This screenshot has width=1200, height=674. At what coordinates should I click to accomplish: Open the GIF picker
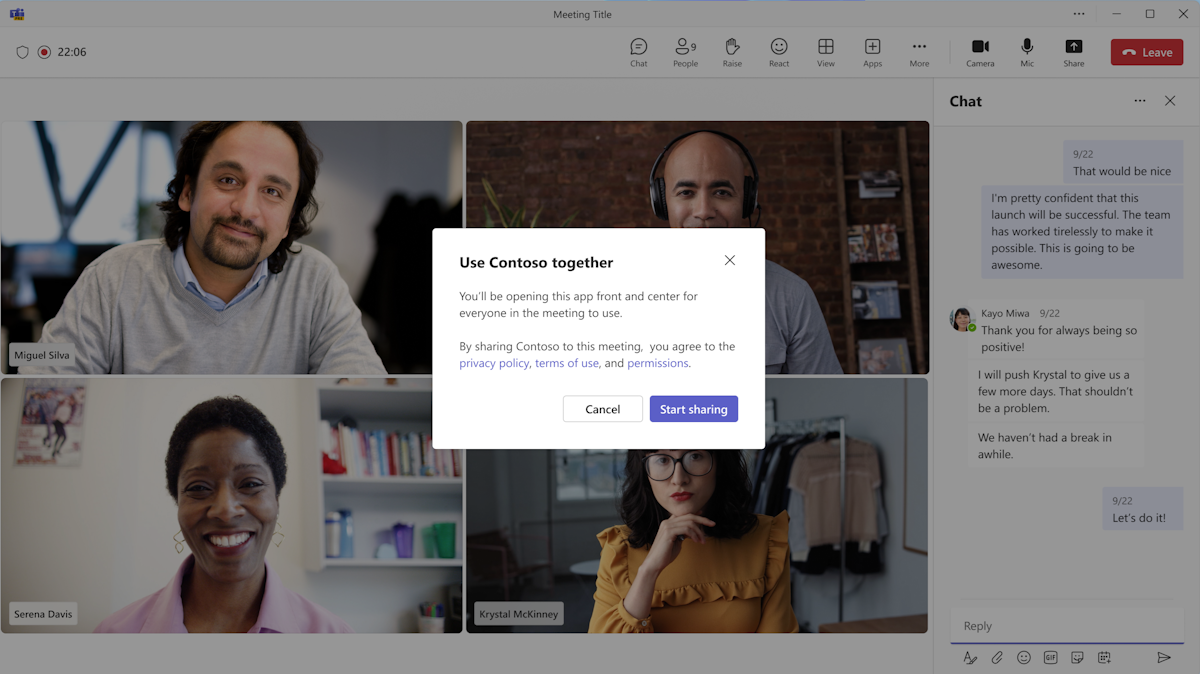1050,658
